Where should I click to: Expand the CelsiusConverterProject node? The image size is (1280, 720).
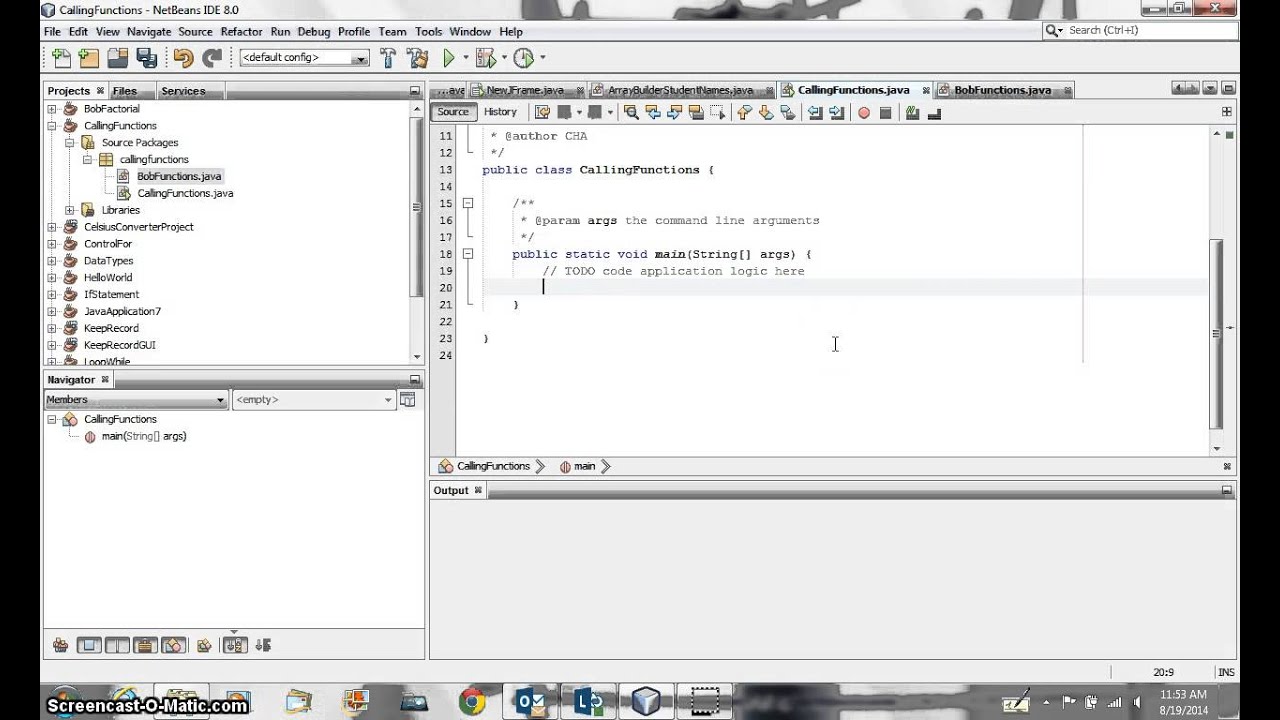point(52,227)
